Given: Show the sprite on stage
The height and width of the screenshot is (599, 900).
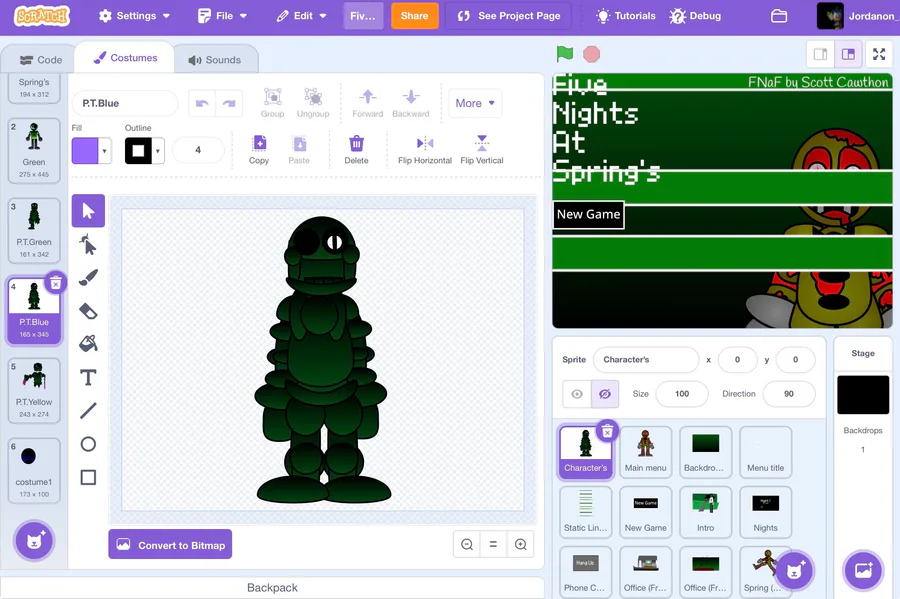Looking at the screenshot, I should 577,394.
